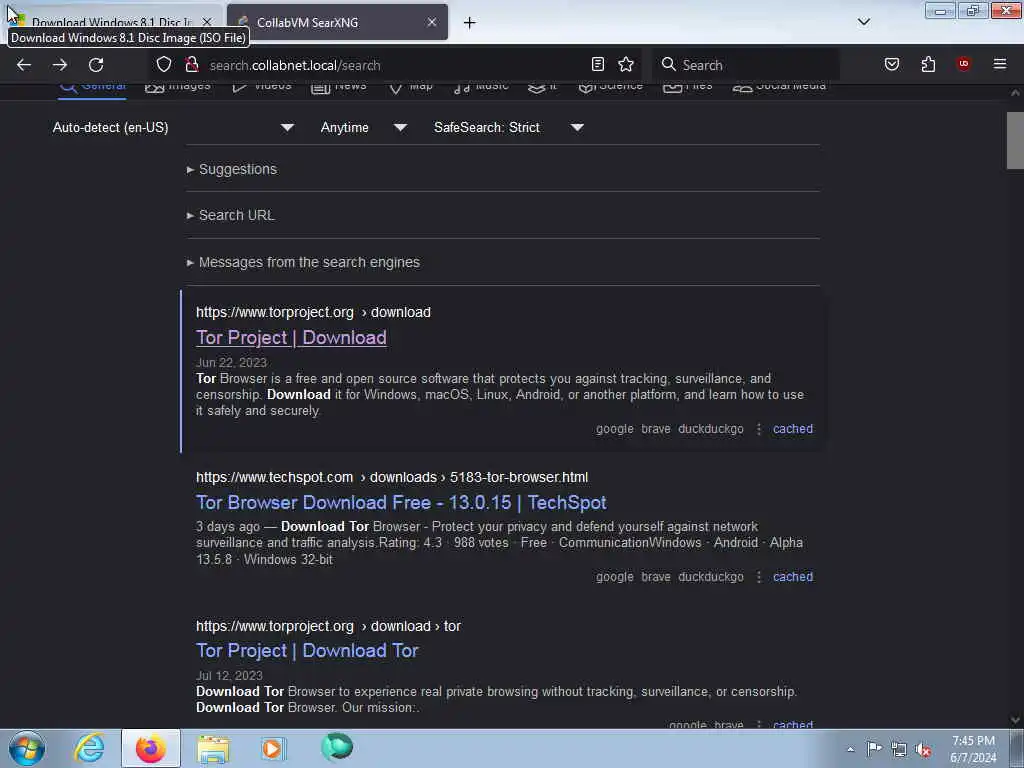This screenshot has height=768, width=1024.
Task: Show connection info via insecure lock icon
Action: (x=191, y=65)
